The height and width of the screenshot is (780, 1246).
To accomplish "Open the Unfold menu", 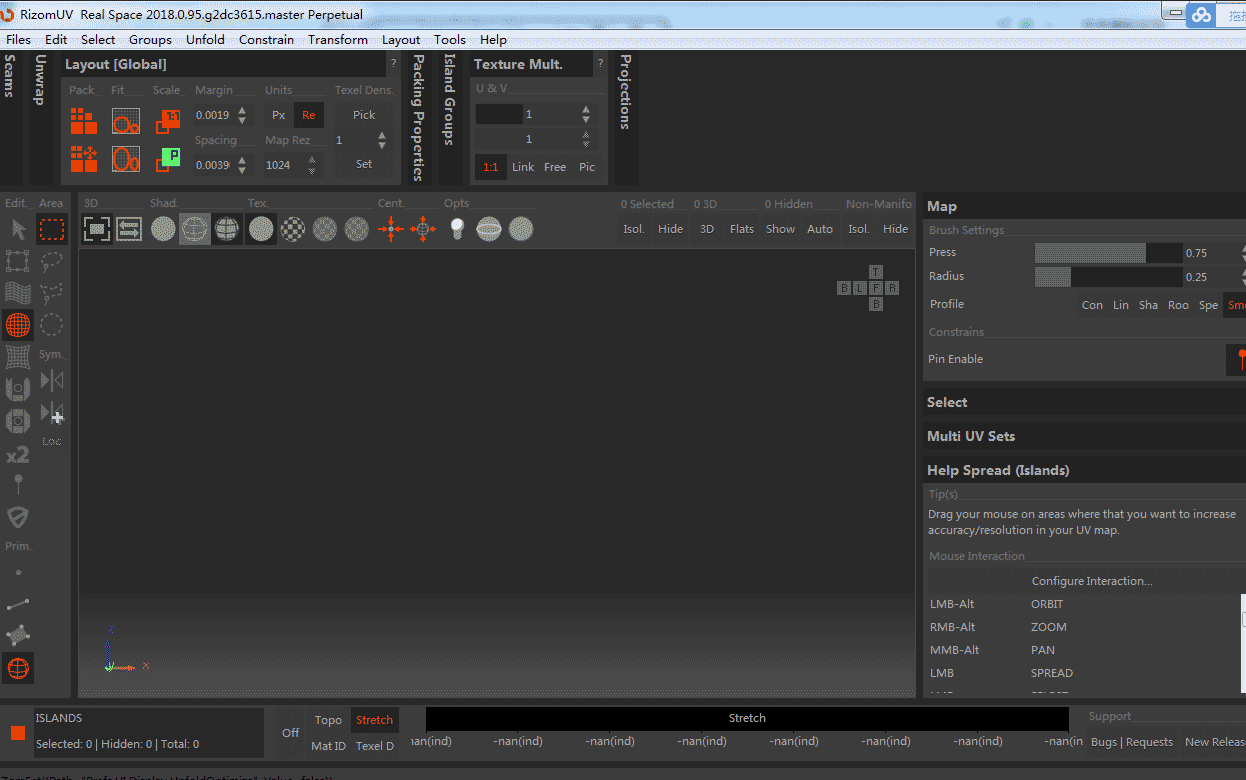I will click(205, 40).
